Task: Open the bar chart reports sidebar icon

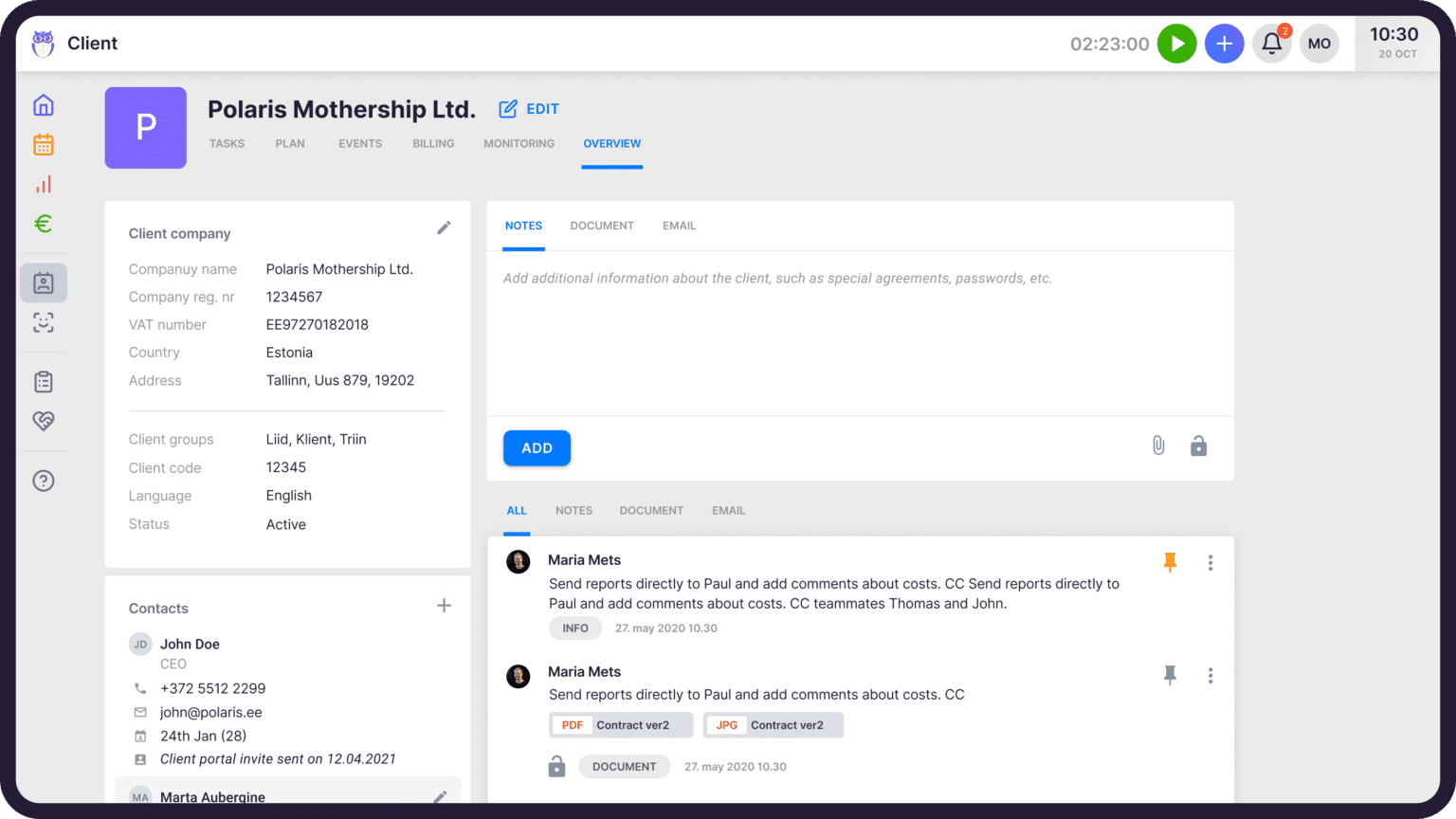Action: (x=44, y=184)
